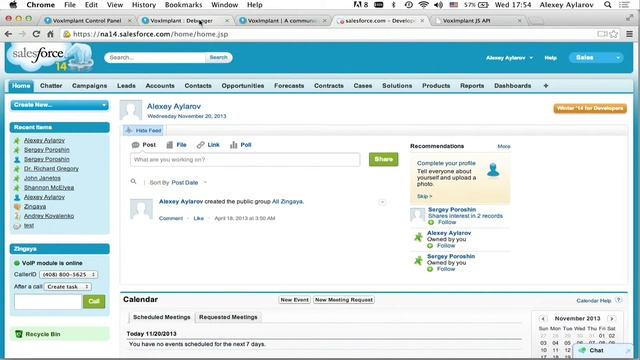Open Dr. Richard Gregory recent item
The image size is (640, 360).
pos(51,169)
